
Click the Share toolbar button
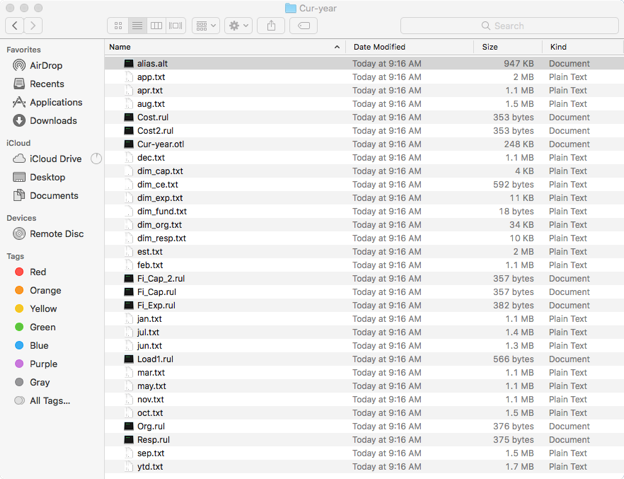(271, 26)
